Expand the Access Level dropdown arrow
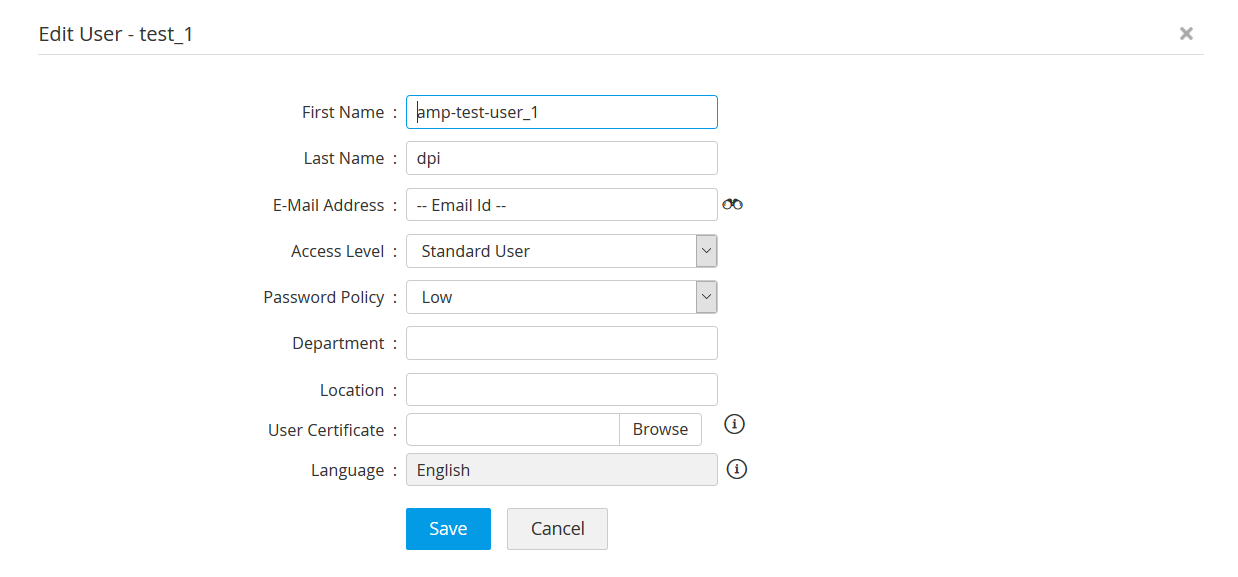The height and width of the screenshot is (577, 1238). (706, 251)
